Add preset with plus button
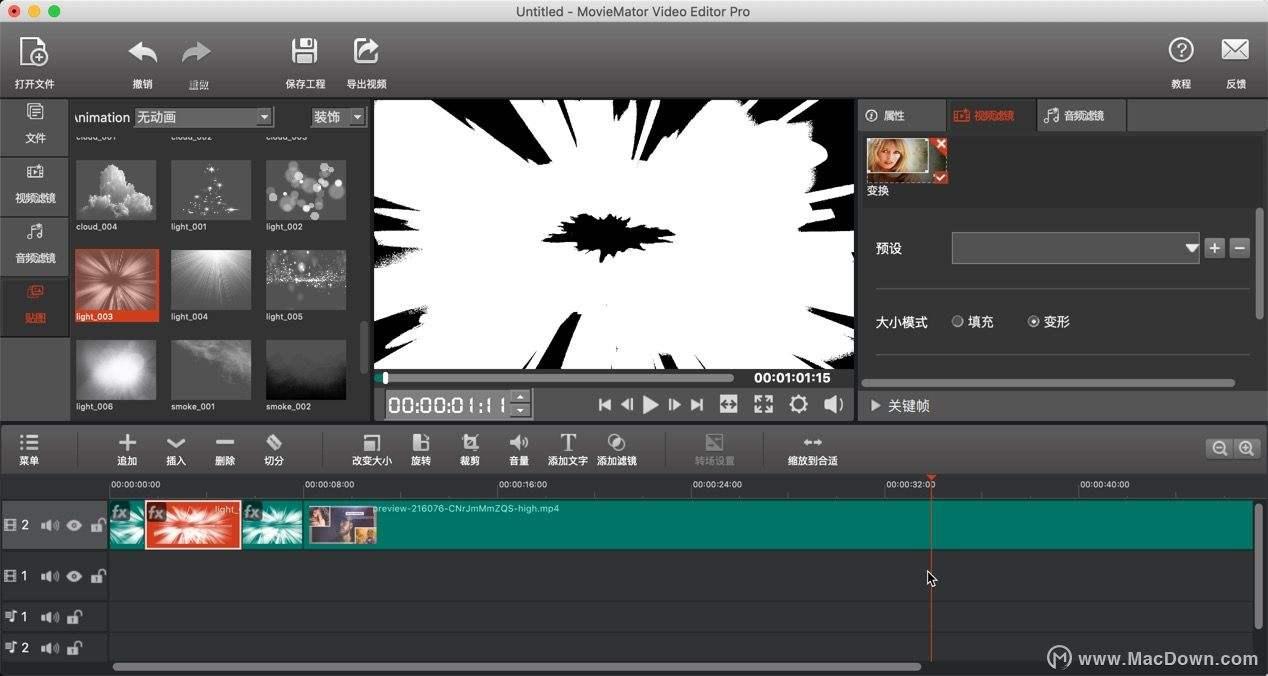Viewport: 1268px width, 676px height. coord(1214,248)
